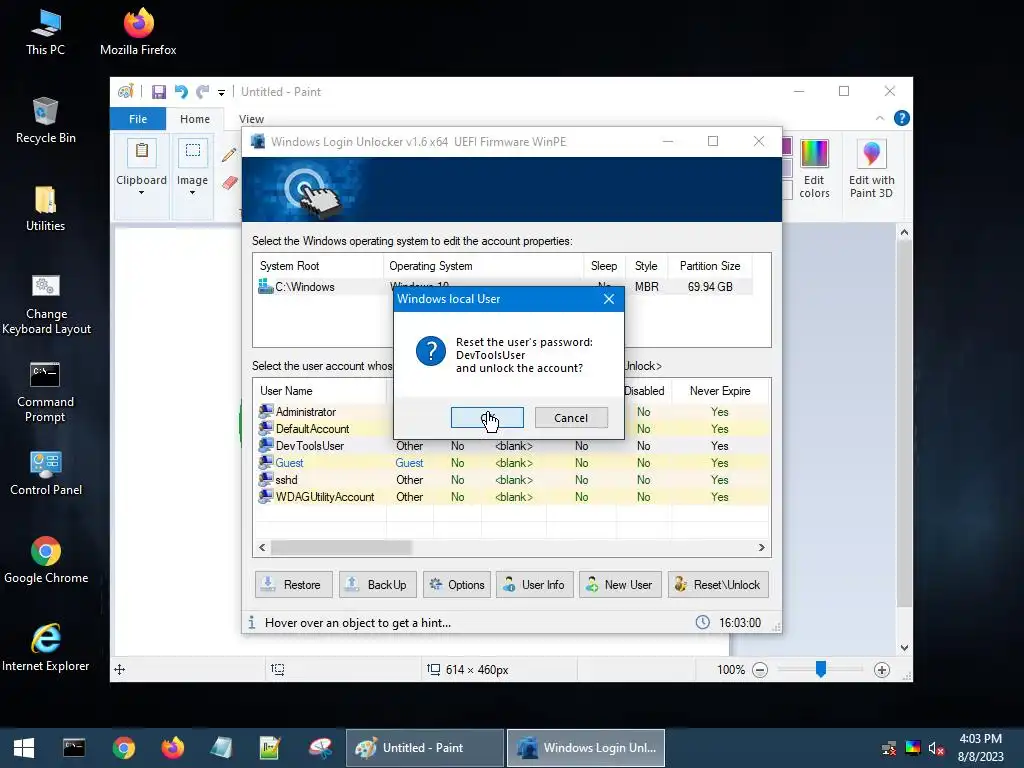Click the Reset\Unlock button
Viewport: 1024px width, 768px height.
coord(718,584)
